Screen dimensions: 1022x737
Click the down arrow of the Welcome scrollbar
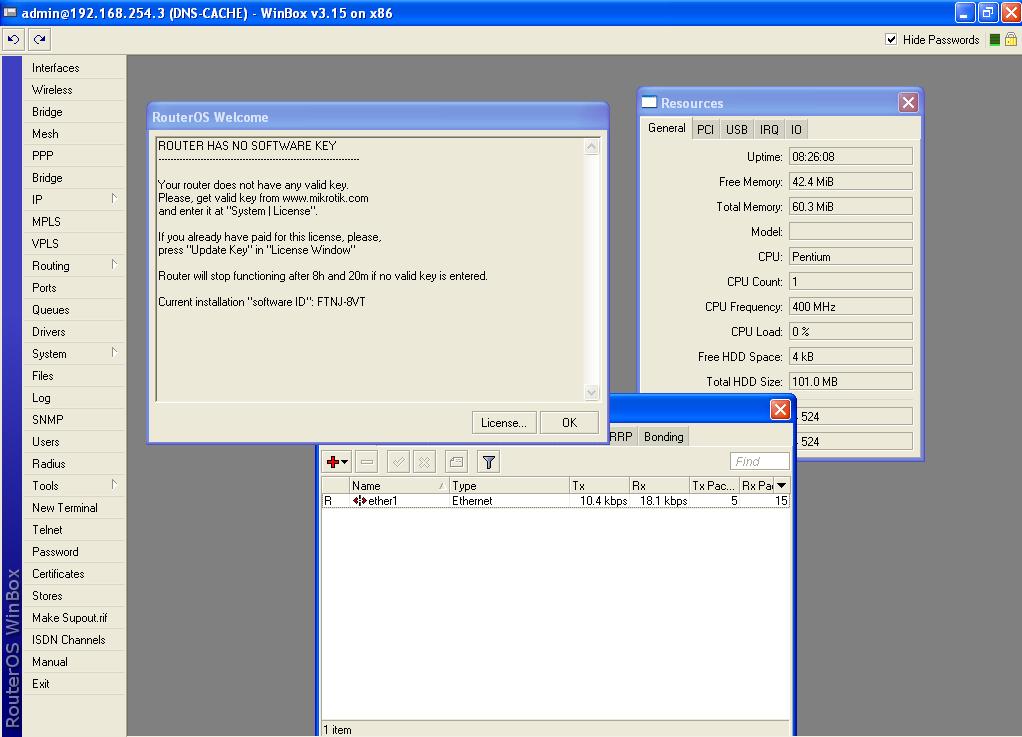pyautogui.click(x=591, y=392)
